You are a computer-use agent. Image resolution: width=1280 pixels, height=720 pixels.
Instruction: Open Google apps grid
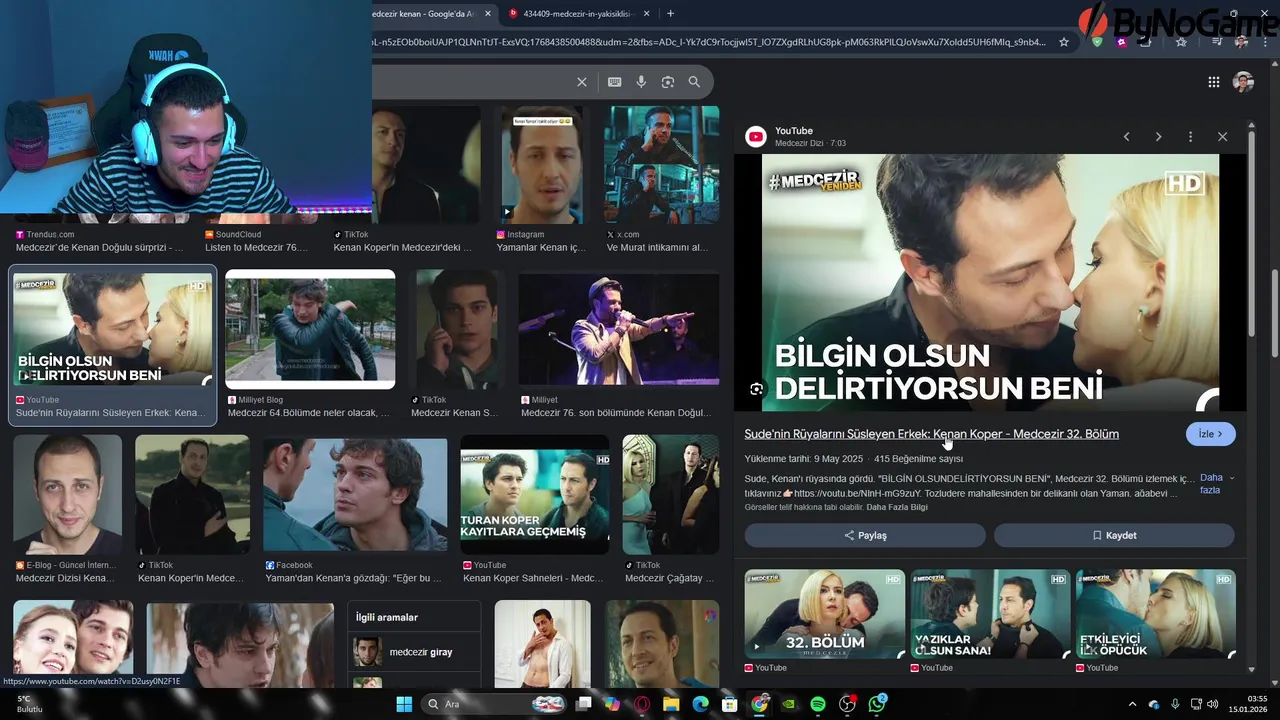[1214, 82]
